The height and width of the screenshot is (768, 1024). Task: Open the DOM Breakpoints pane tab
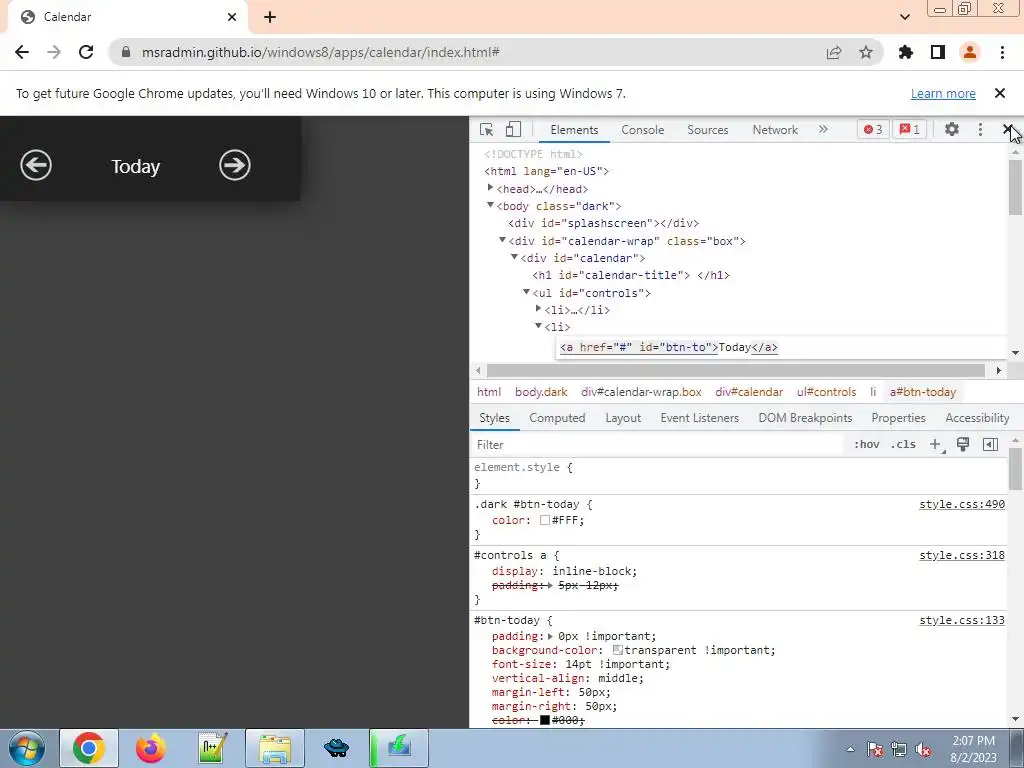click(x=805, y=418)
